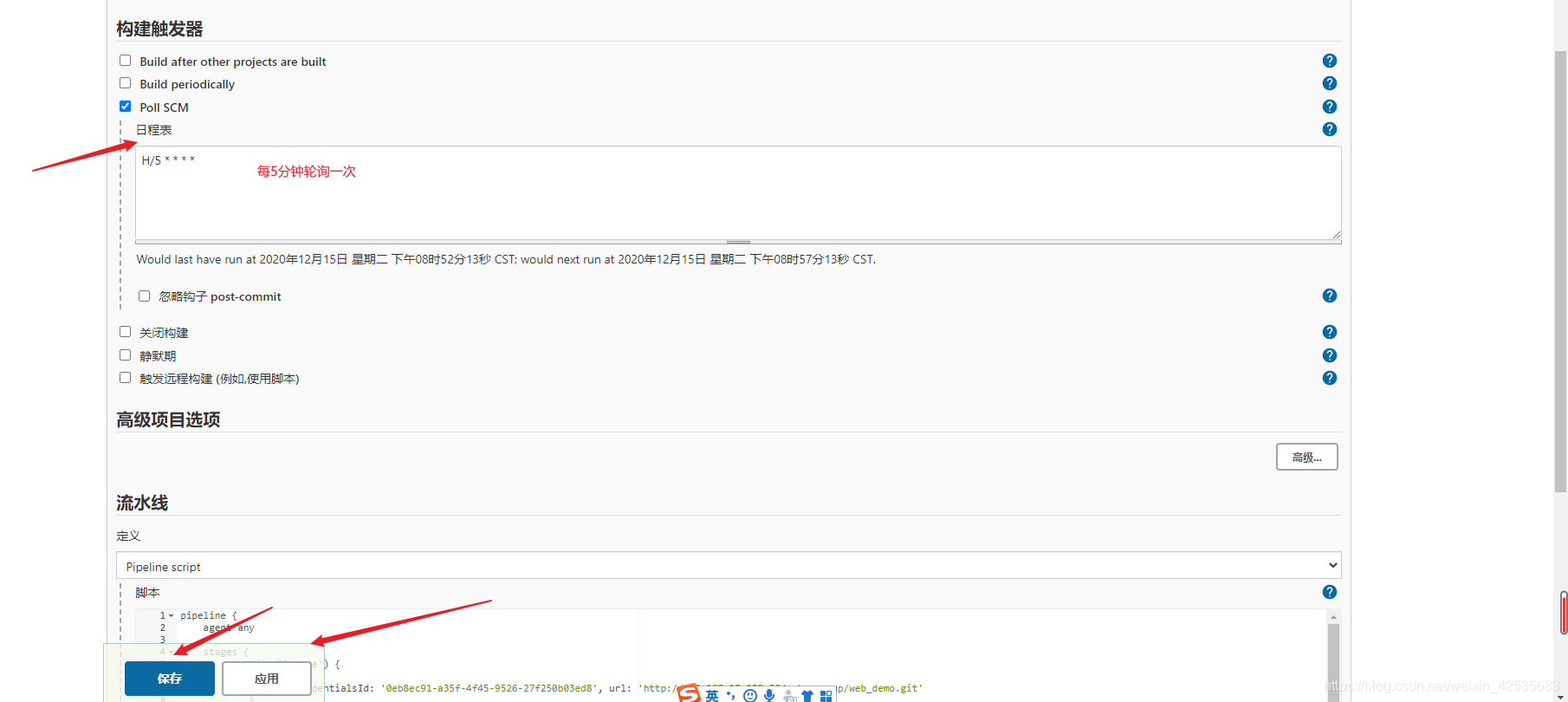The height and width of the screenshot is (702, 1568).
Task: Click the 'agent any' code line
Action: (x=229, y=627)
